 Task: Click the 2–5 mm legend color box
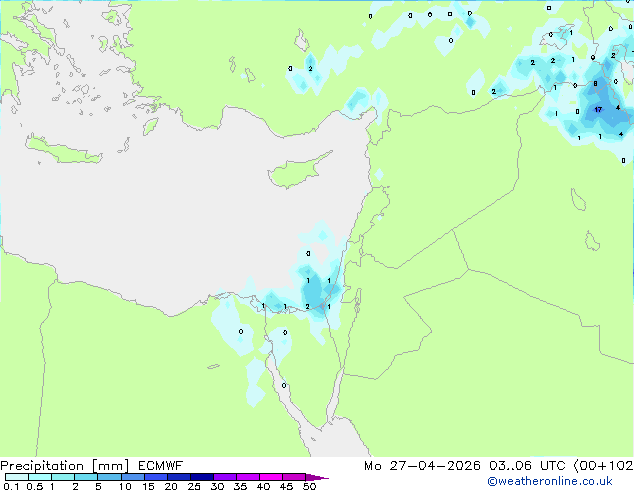point(86,477)
